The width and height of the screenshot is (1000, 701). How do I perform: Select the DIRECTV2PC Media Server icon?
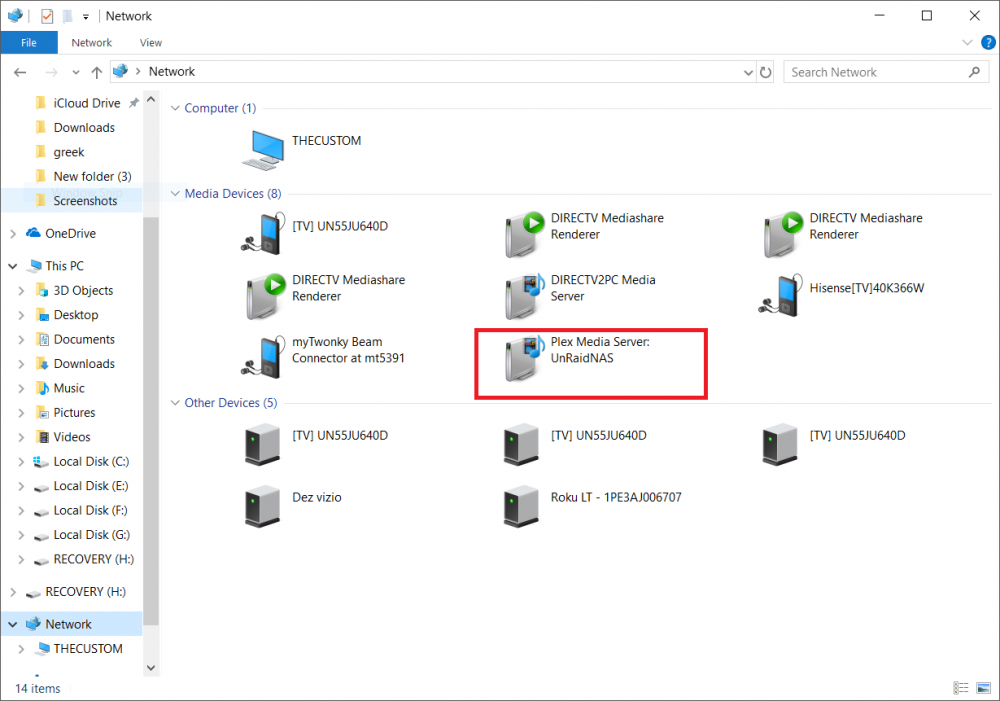(x=524, y=296)
